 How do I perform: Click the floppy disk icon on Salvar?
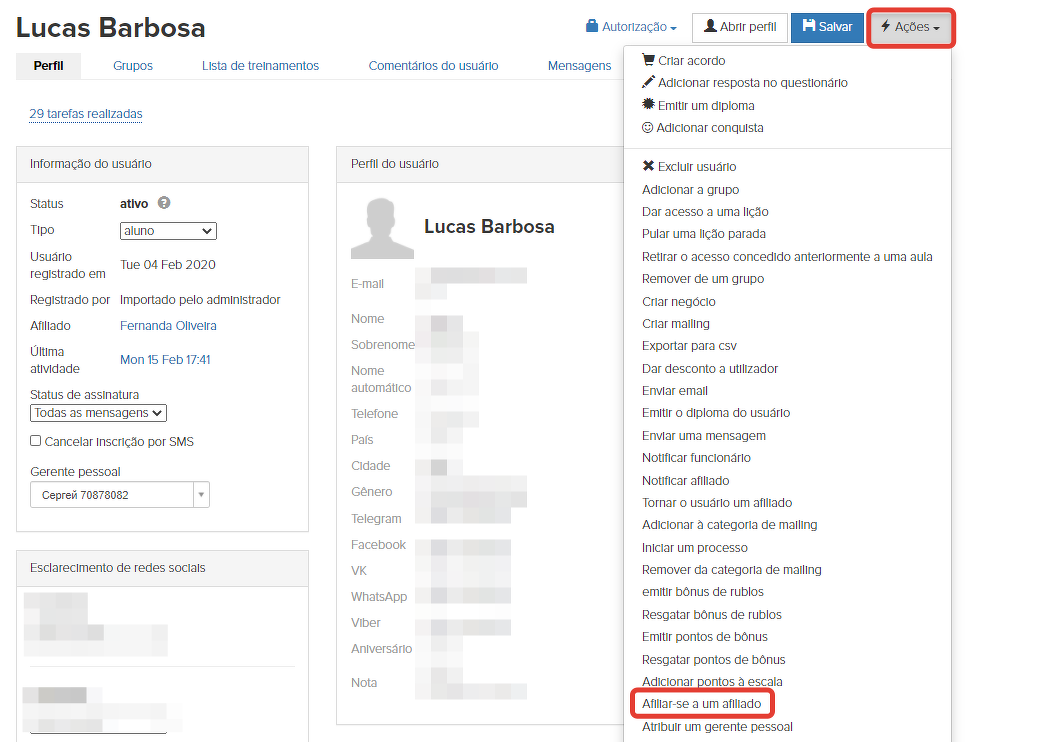tap(808, 26)
